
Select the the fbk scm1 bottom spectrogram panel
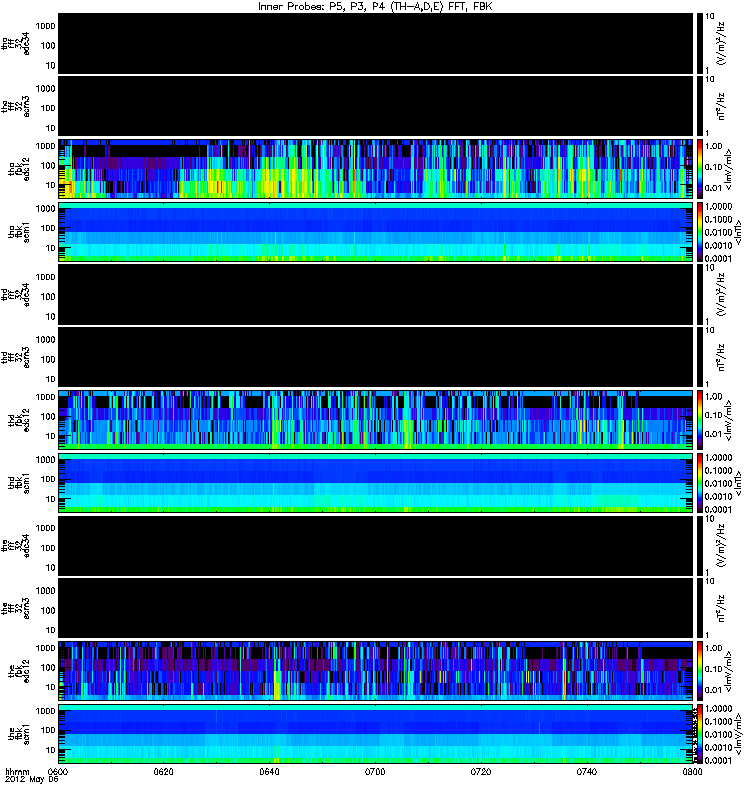(376, 734)
